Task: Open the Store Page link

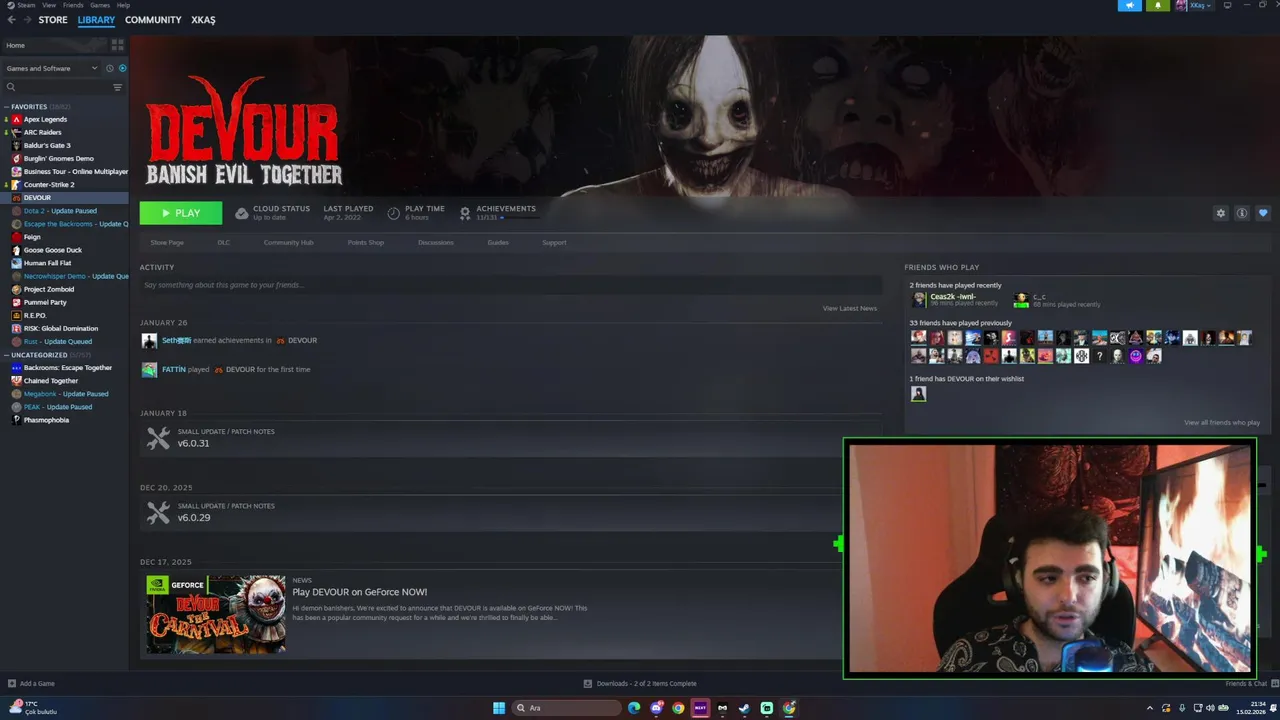Action: pos(167,242)
